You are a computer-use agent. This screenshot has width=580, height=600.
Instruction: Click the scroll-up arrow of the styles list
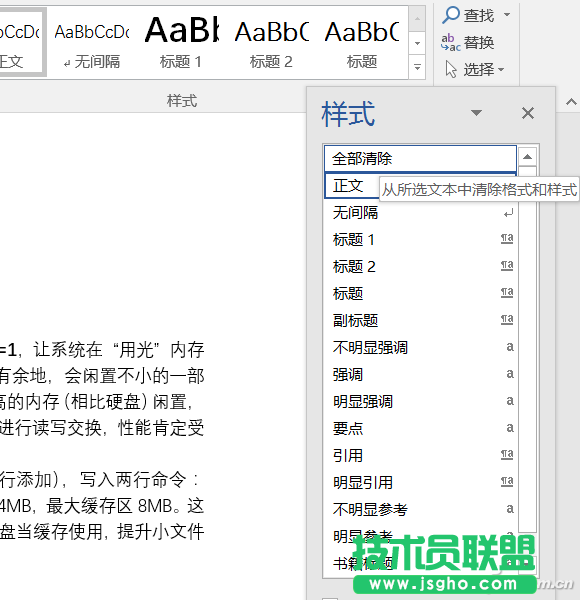click(528, 157)
